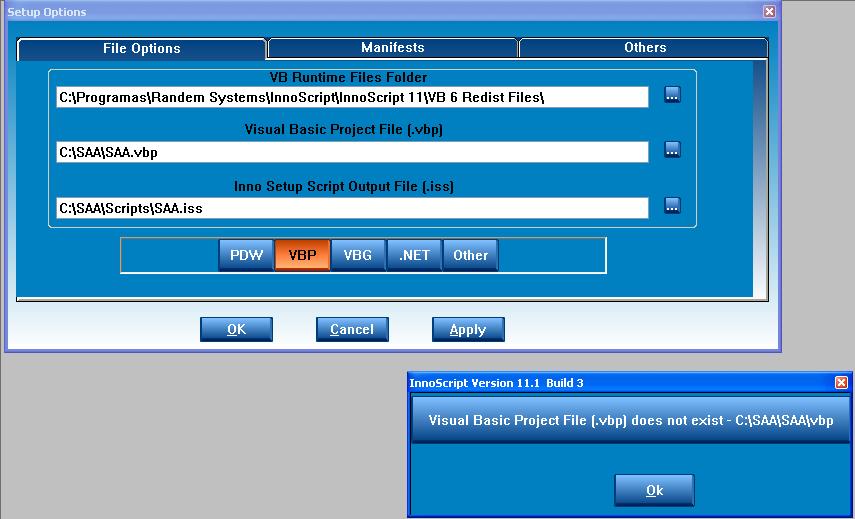The image size is (855, 519).
Task: Click the C:\SAA\SAA.vbp project file field
Action: point(352,152)
